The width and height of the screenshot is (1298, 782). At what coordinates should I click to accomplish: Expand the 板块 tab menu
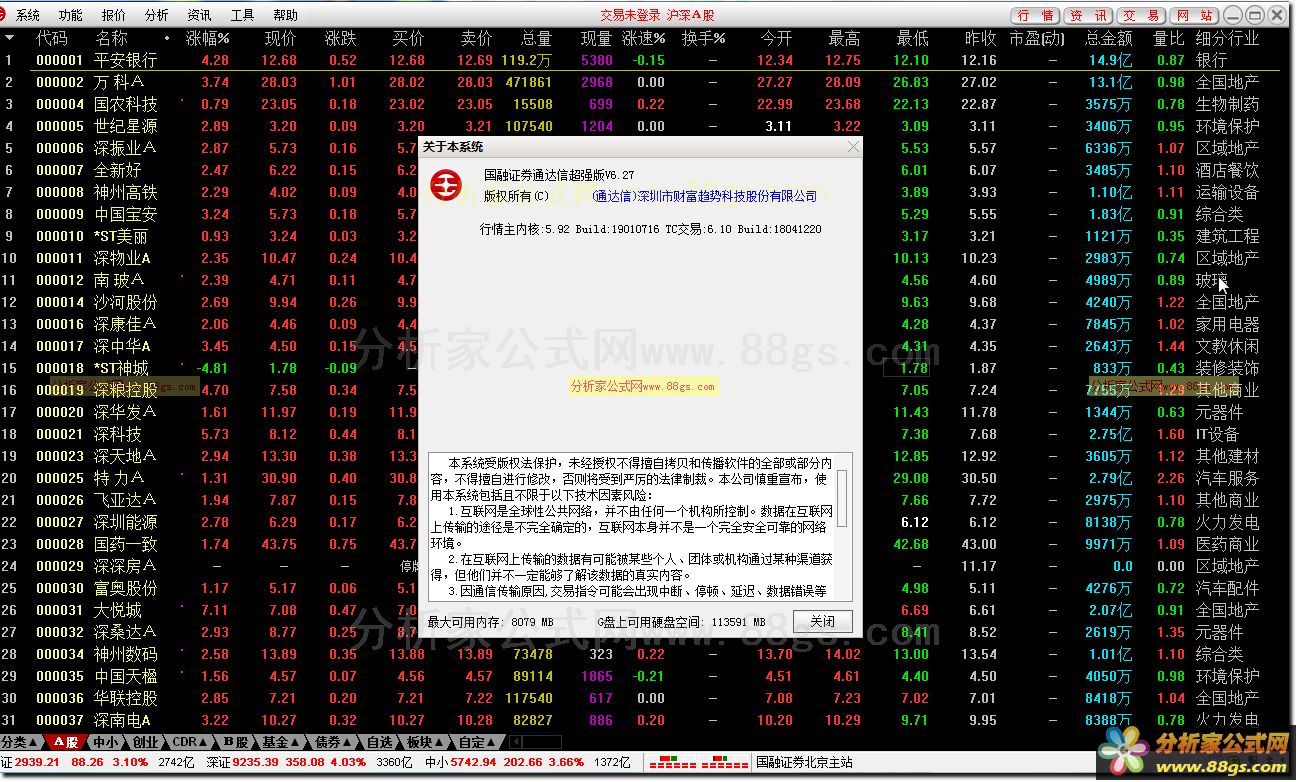(425, 743)
